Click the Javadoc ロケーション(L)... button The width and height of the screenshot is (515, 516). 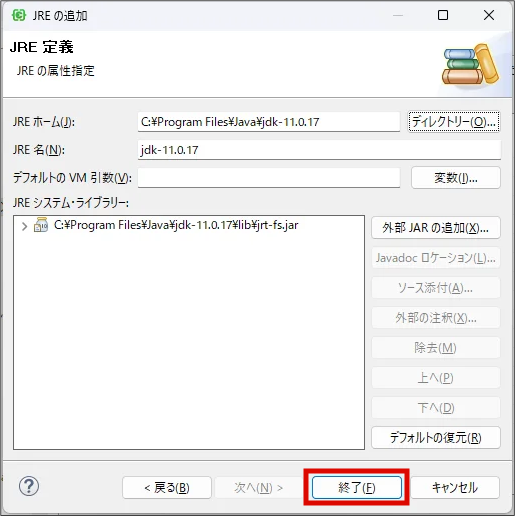coord(436,258)
